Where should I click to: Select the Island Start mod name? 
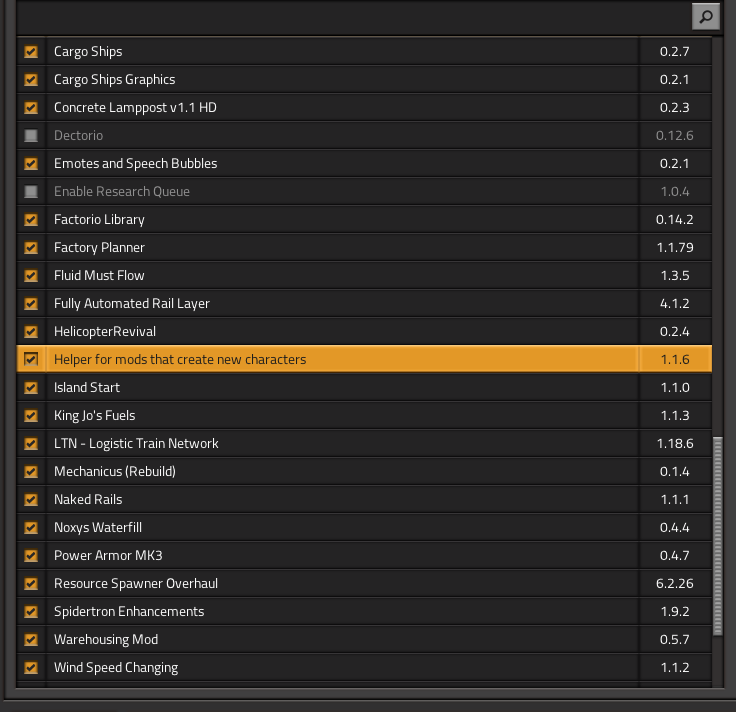[x=87, y=387]
